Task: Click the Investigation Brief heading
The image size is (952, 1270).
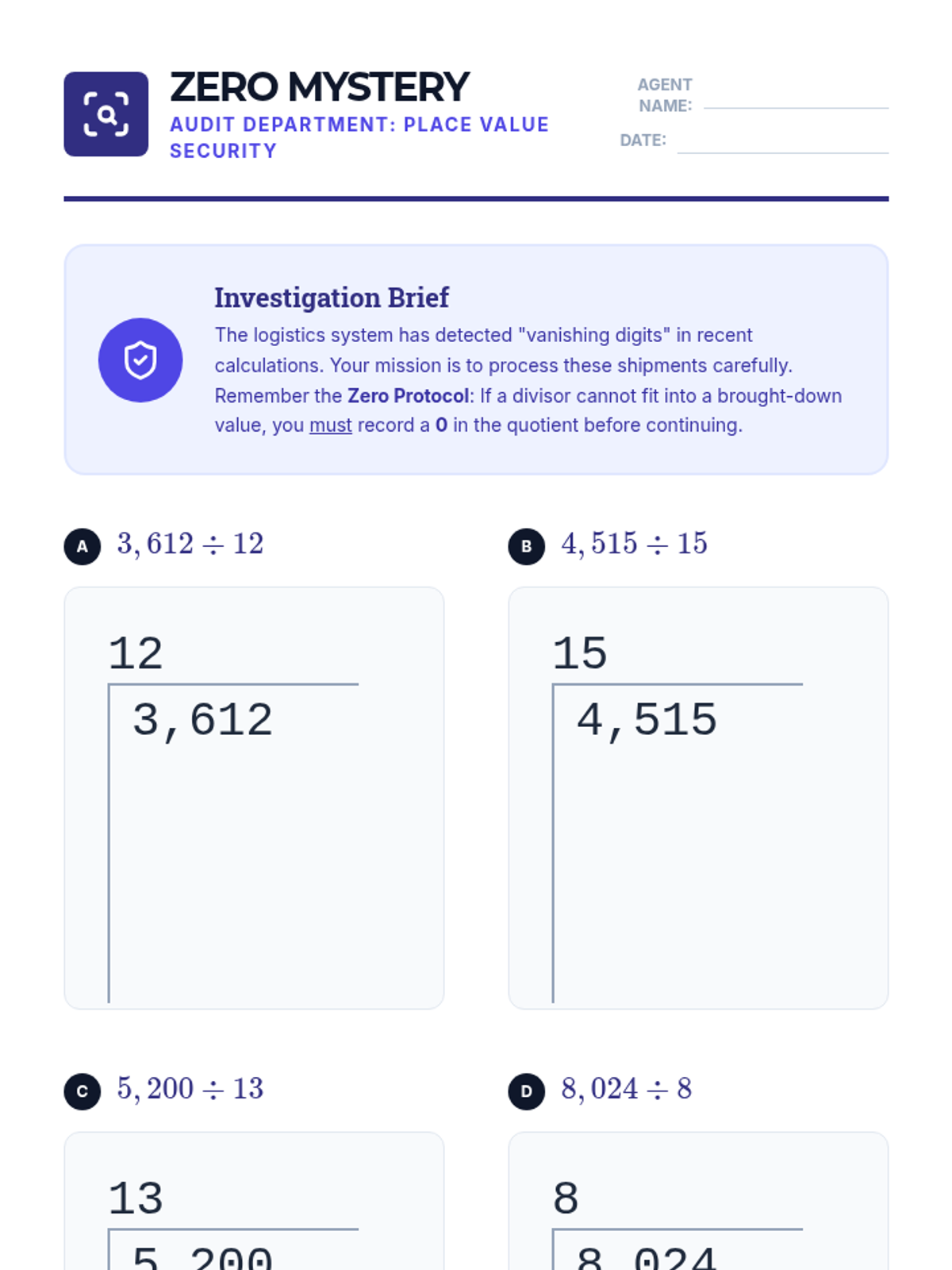Action: [331, 298]
